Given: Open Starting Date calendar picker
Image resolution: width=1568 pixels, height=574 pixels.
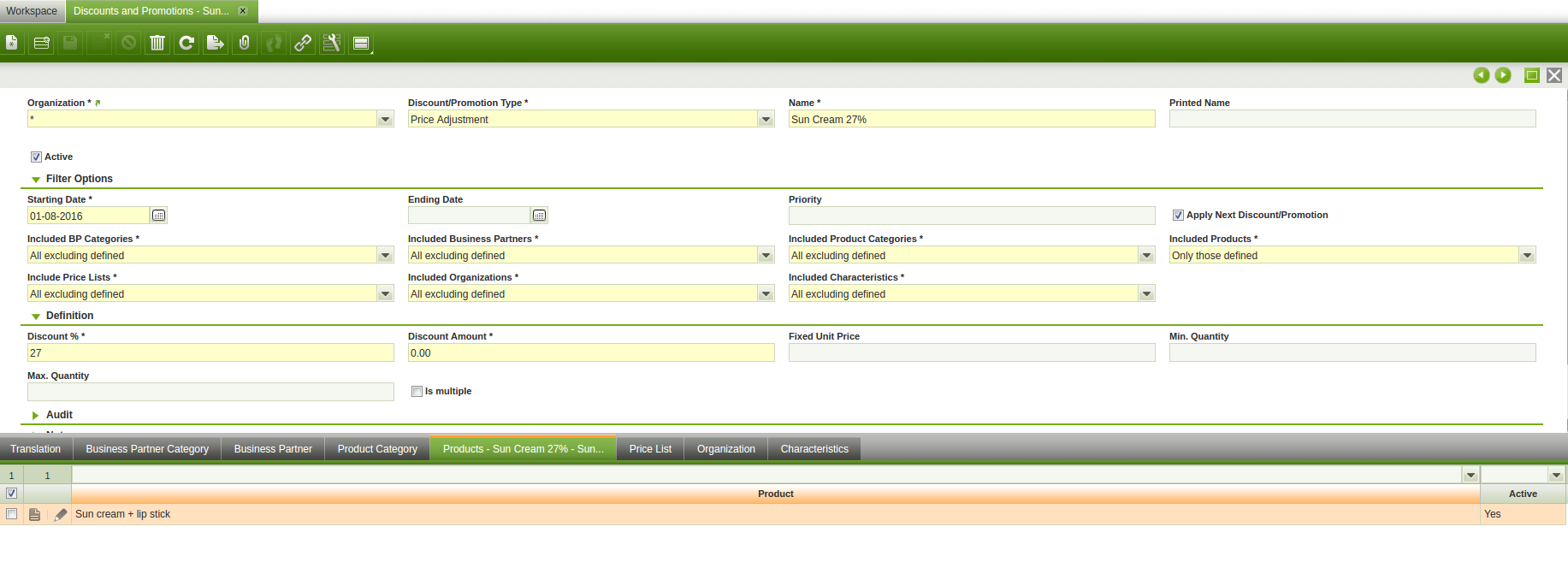Looking at the screenshot, I should (158, 216).
